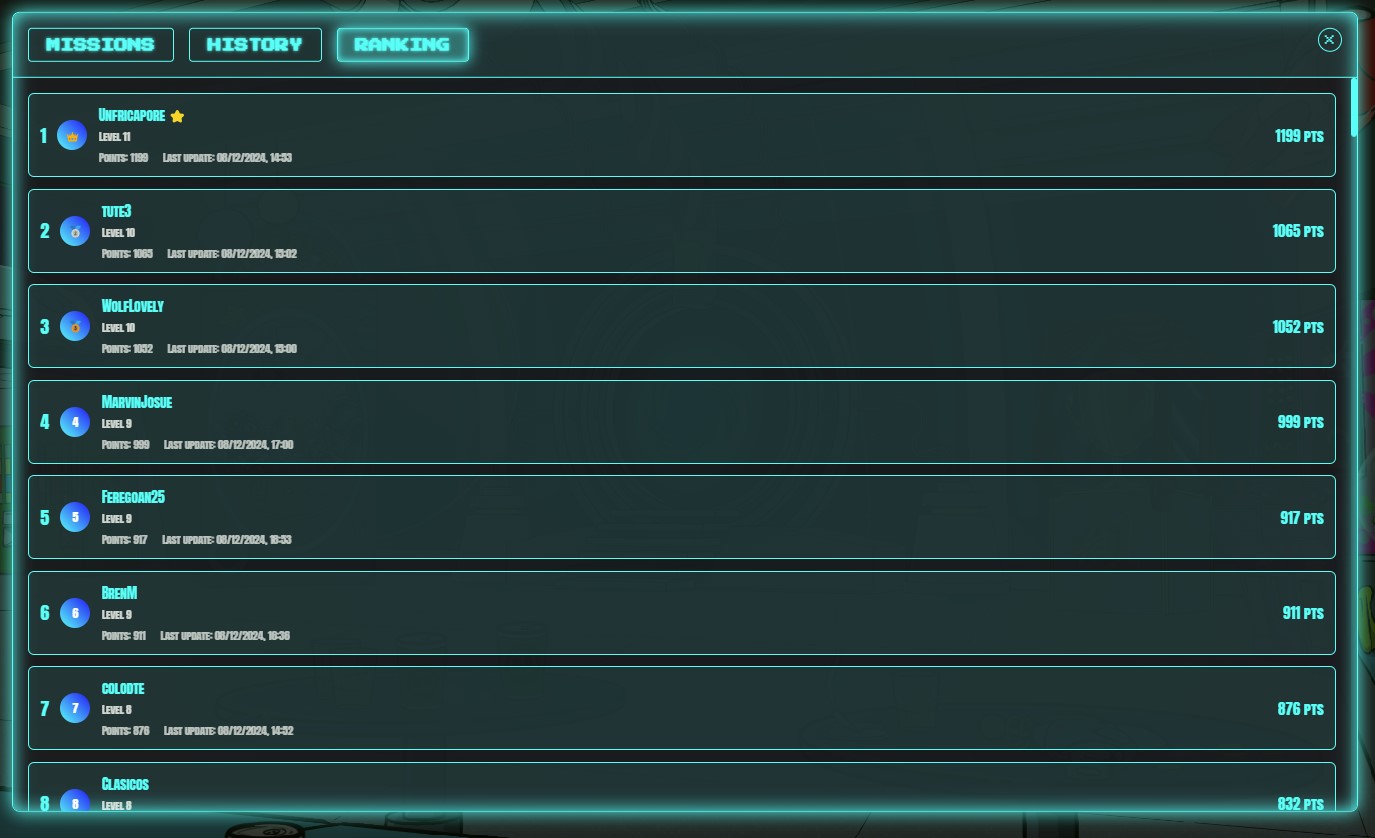
Task: Click the Unfricapore player name
Action: [132, 115]
